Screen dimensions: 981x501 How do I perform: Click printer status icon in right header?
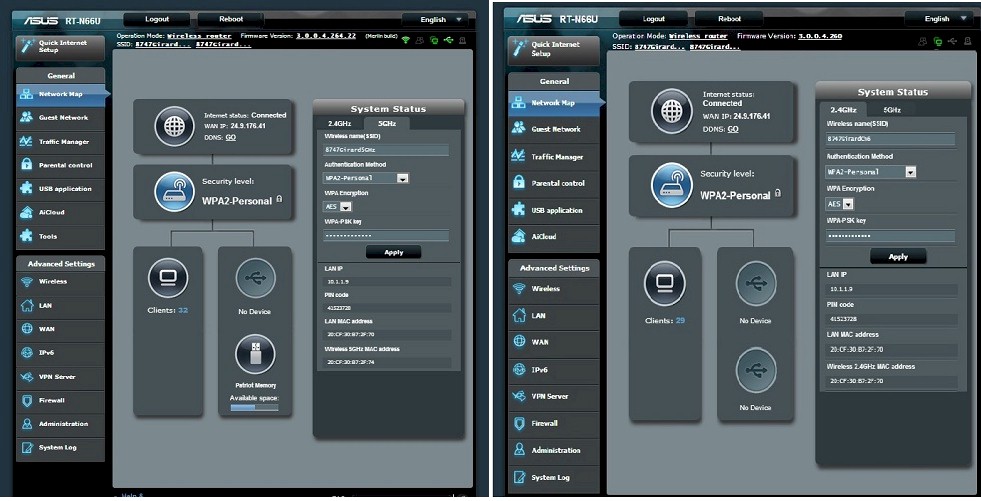[966, 41]
